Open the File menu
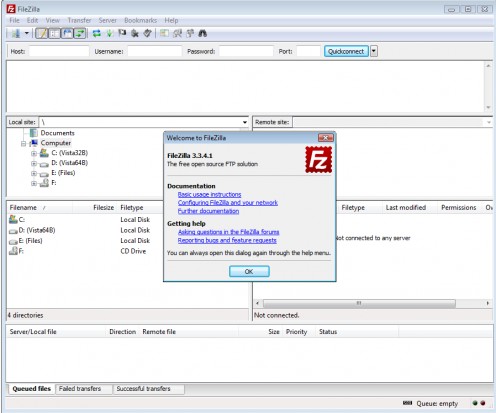The image size is (496, 413). tap(14, 20)
